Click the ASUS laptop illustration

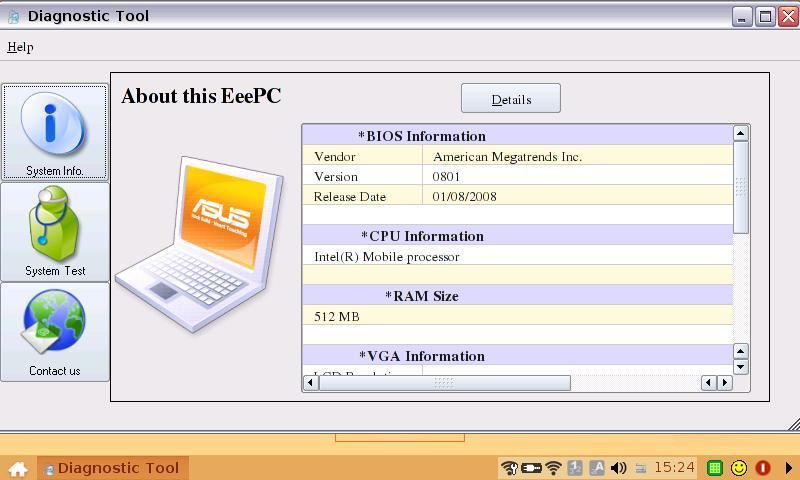199,245
